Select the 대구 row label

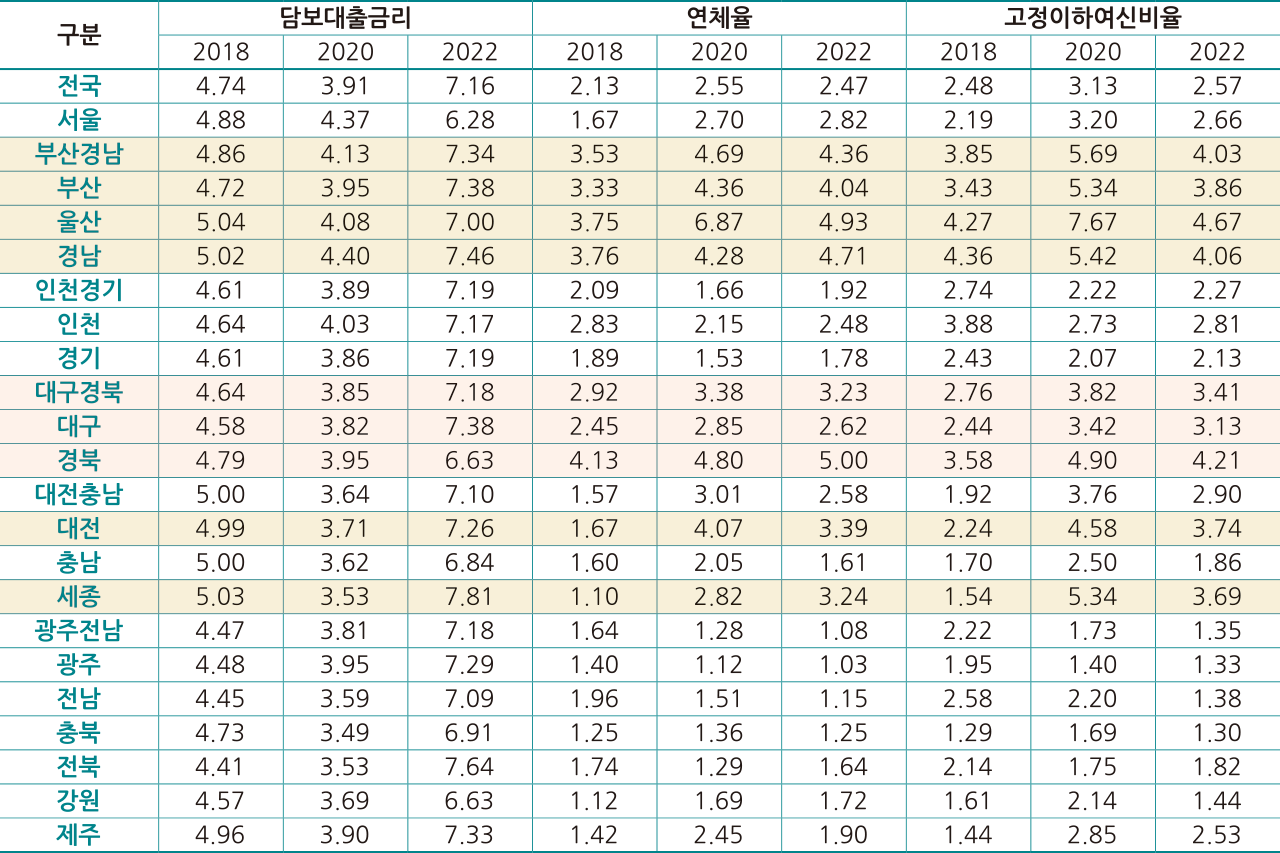(79, 426)
